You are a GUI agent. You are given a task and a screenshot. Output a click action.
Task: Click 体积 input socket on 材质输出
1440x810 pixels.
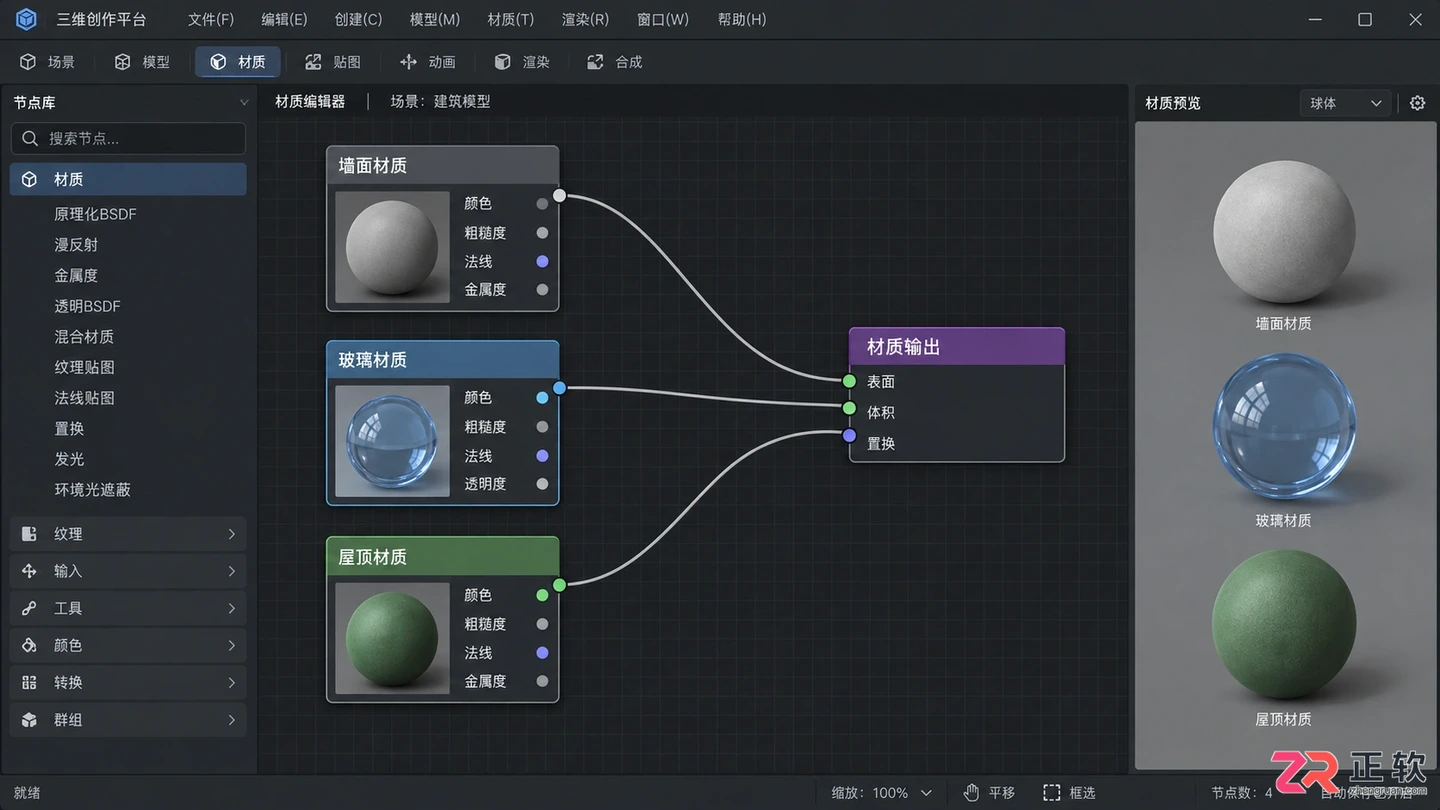(x=849, y=409)
